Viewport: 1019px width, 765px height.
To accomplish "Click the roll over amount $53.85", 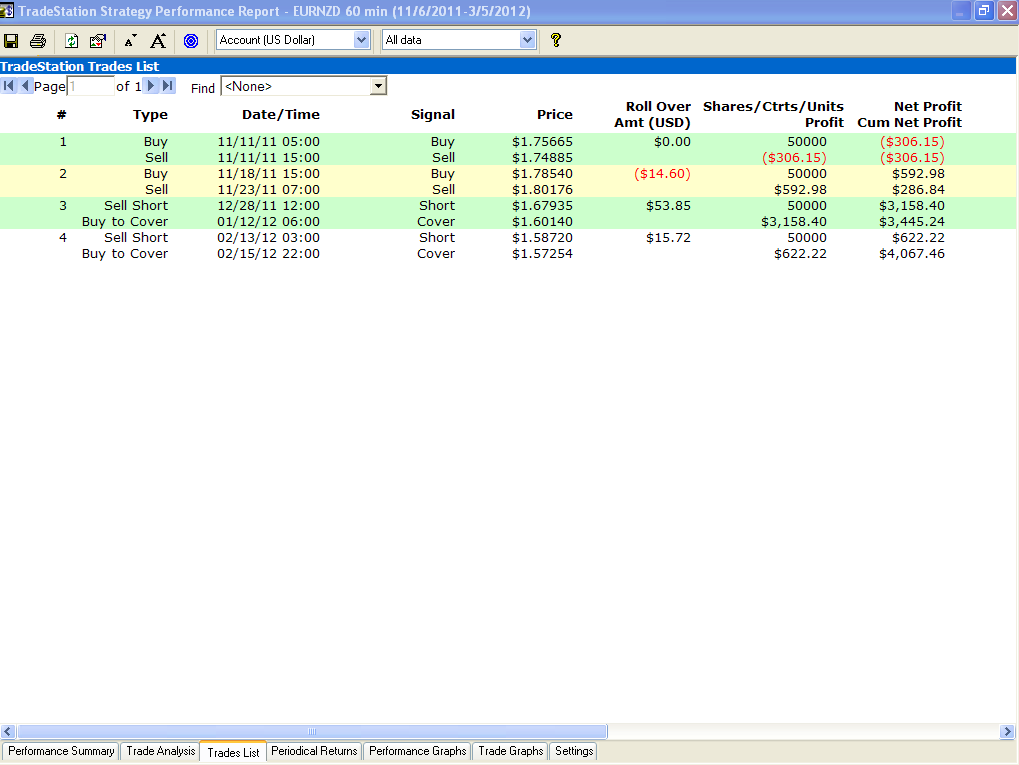I will [668, 205].
